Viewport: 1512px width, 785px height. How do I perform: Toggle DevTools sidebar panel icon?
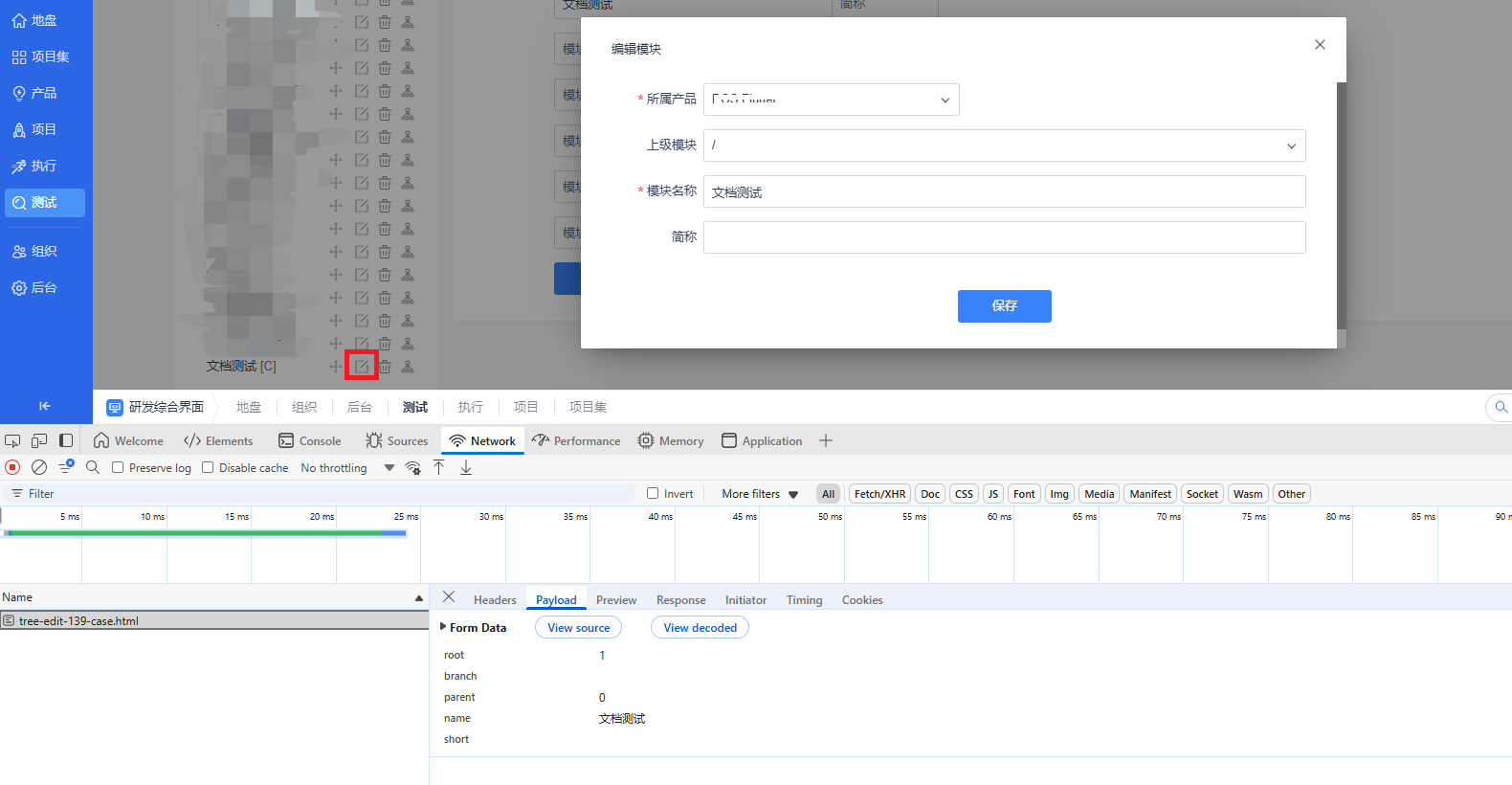tap(66, 440)
